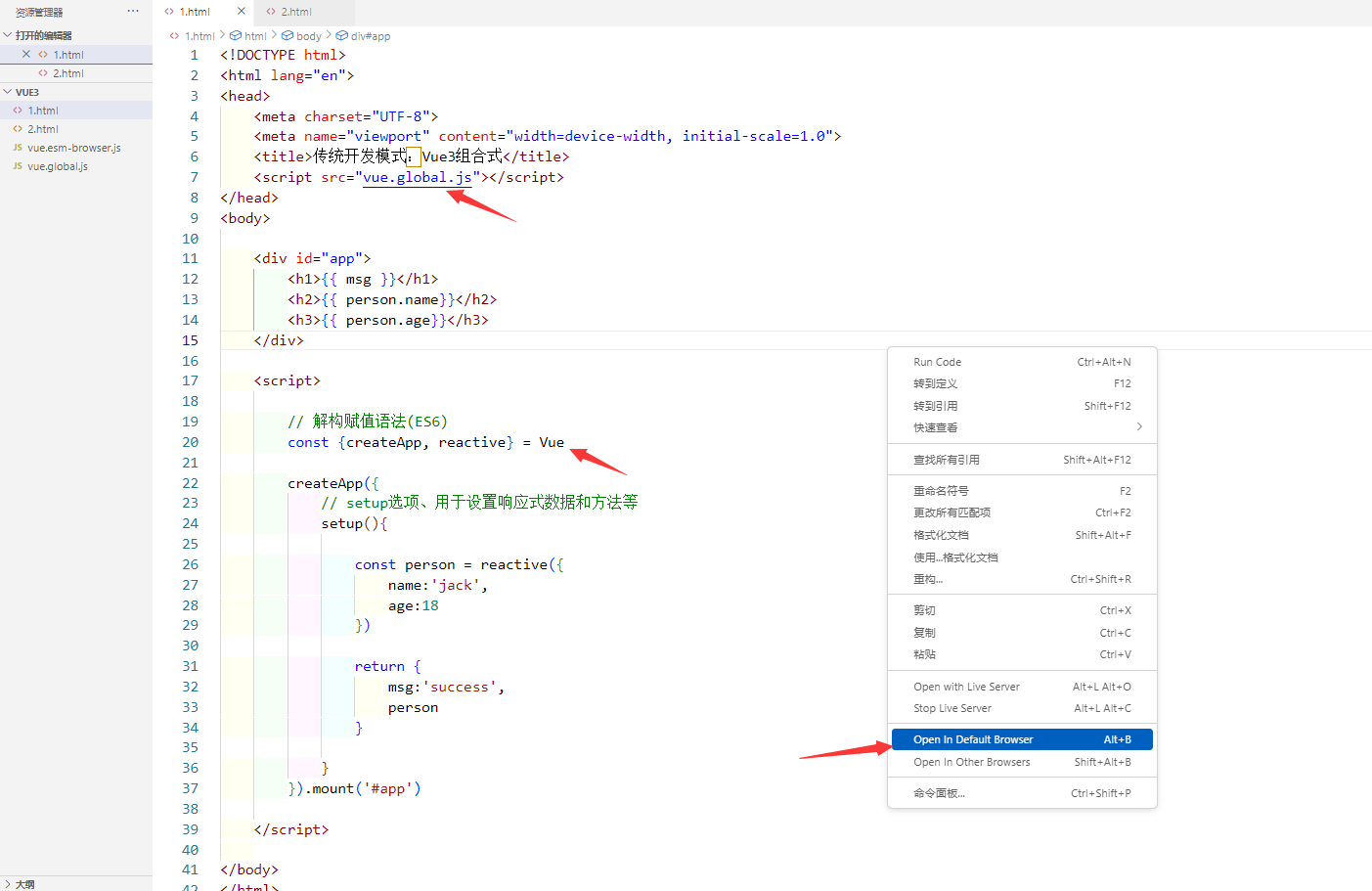Choose 重构... in the context menu
1372x891 pixels.
point(1022,579)
